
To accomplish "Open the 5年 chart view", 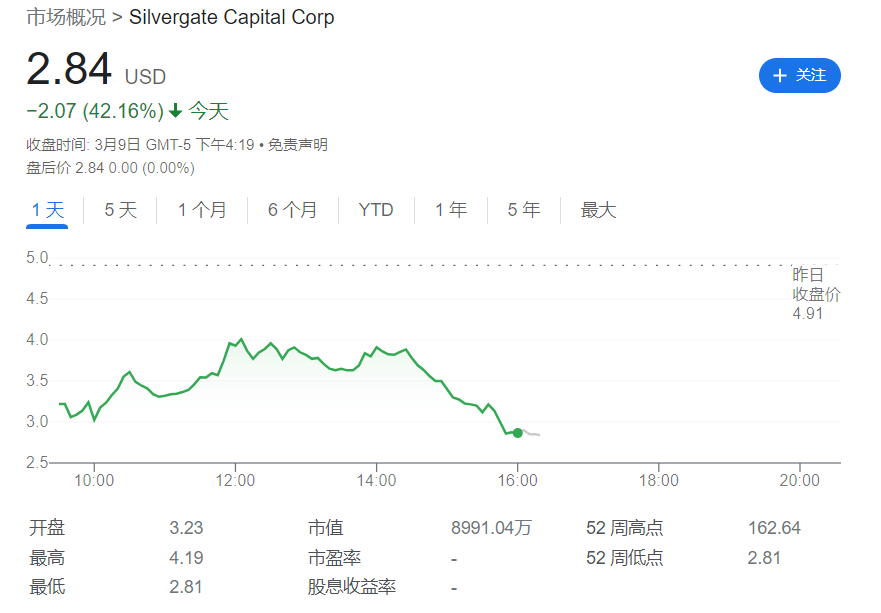I will 523,210.
